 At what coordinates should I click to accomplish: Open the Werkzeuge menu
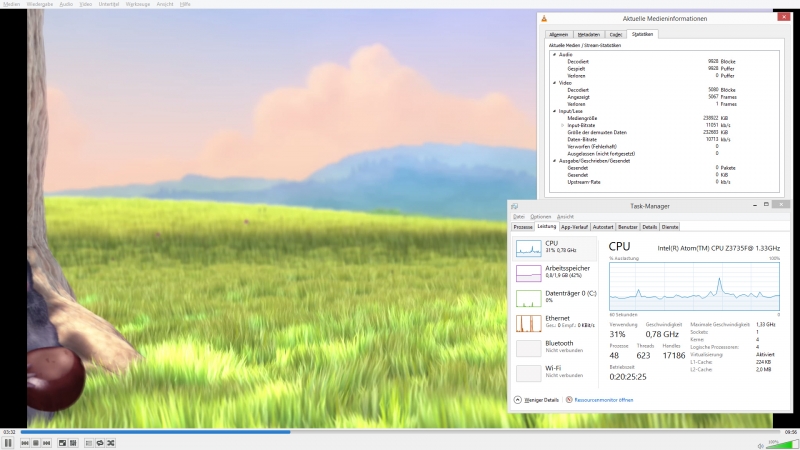click(138, 4)
